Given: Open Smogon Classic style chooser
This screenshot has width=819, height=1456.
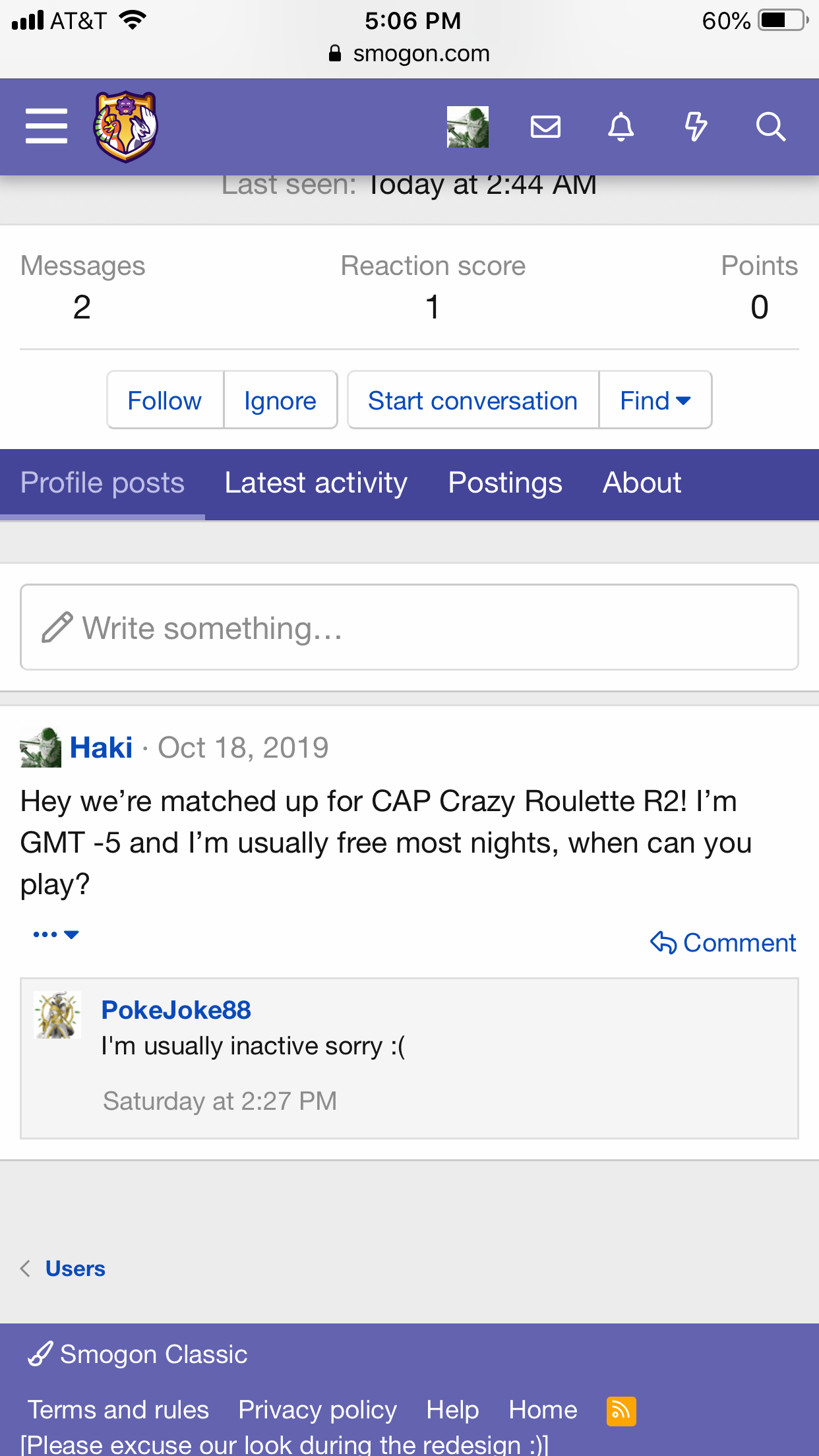Looking at the screenshot, I should 138,1354.
